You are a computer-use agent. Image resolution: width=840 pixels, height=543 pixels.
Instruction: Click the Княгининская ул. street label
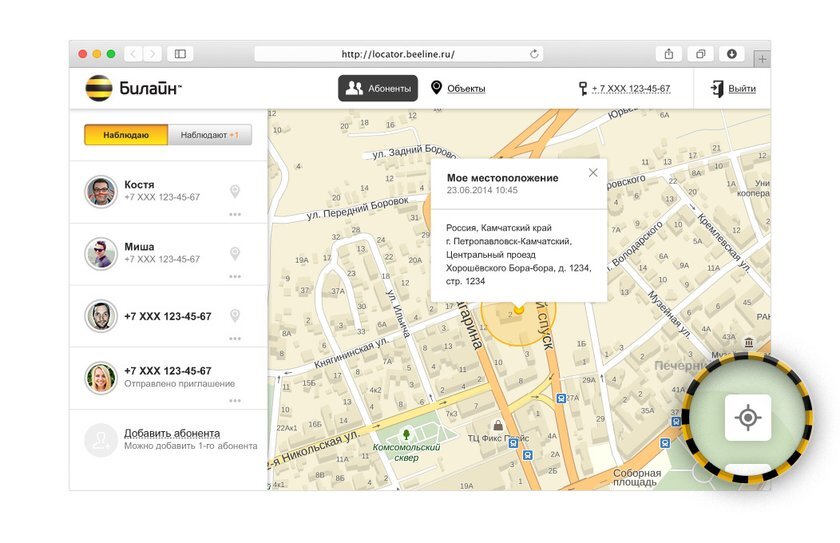(352, 352)
